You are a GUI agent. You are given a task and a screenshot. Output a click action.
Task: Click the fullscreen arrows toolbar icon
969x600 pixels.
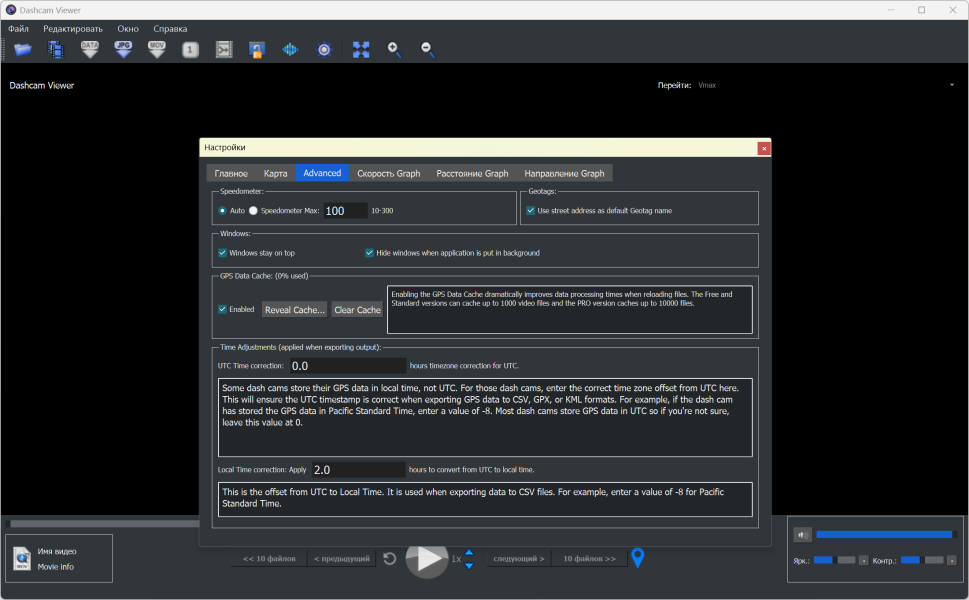pyautogui.click(x=361, y=49)
